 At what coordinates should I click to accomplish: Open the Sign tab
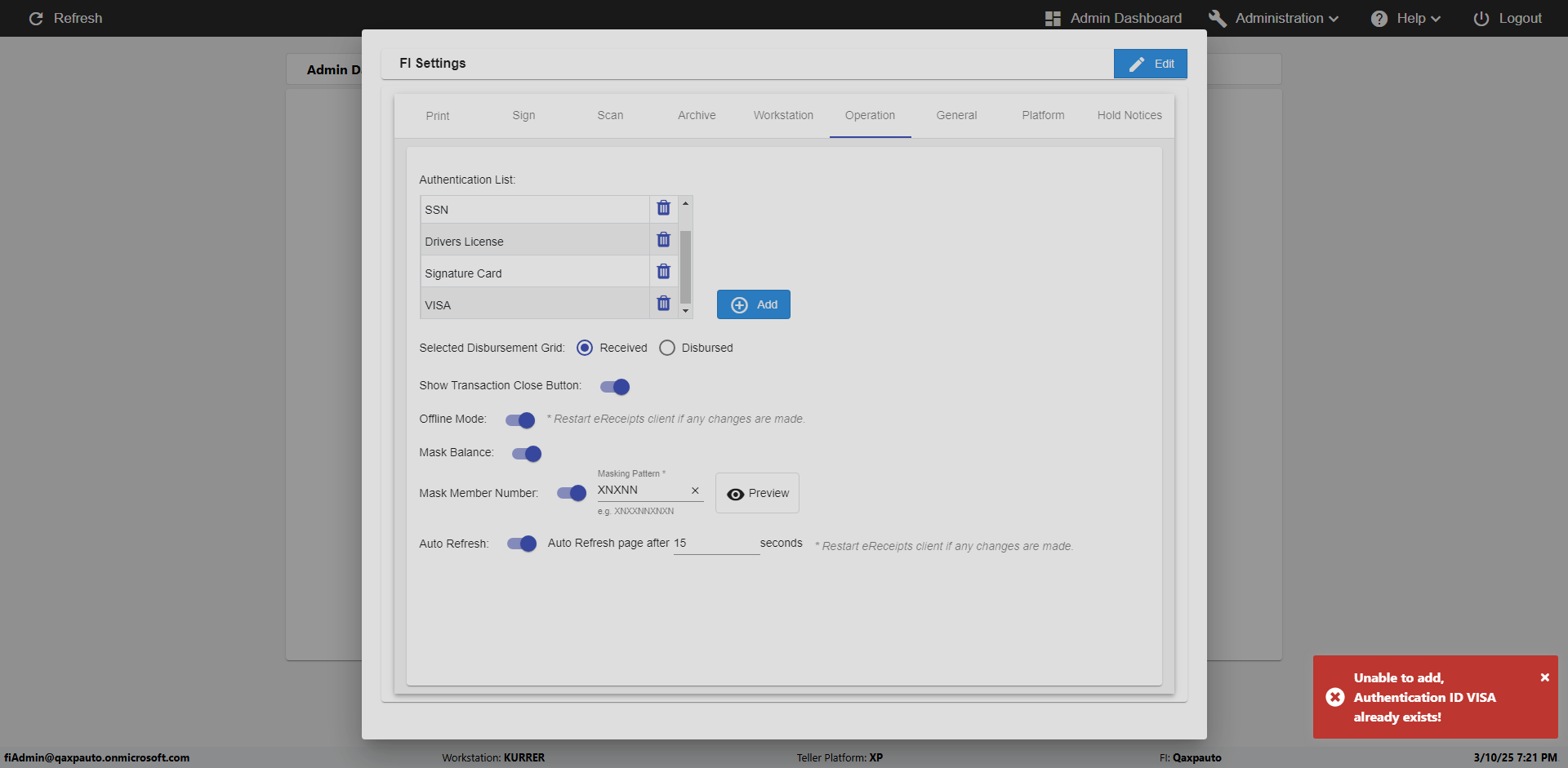[523, 116]
